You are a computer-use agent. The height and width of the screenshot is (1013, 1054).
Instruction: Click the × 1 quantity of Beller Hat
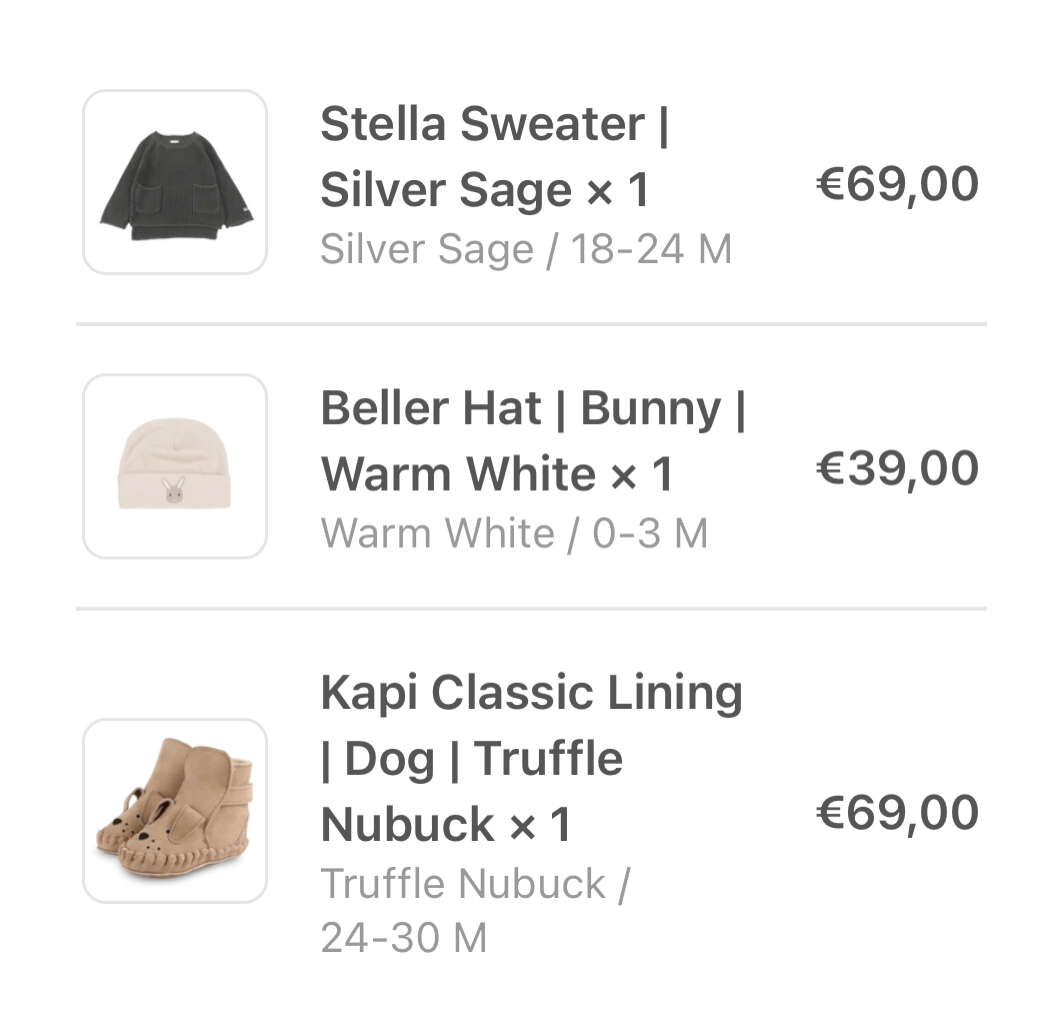pos(641,474)
